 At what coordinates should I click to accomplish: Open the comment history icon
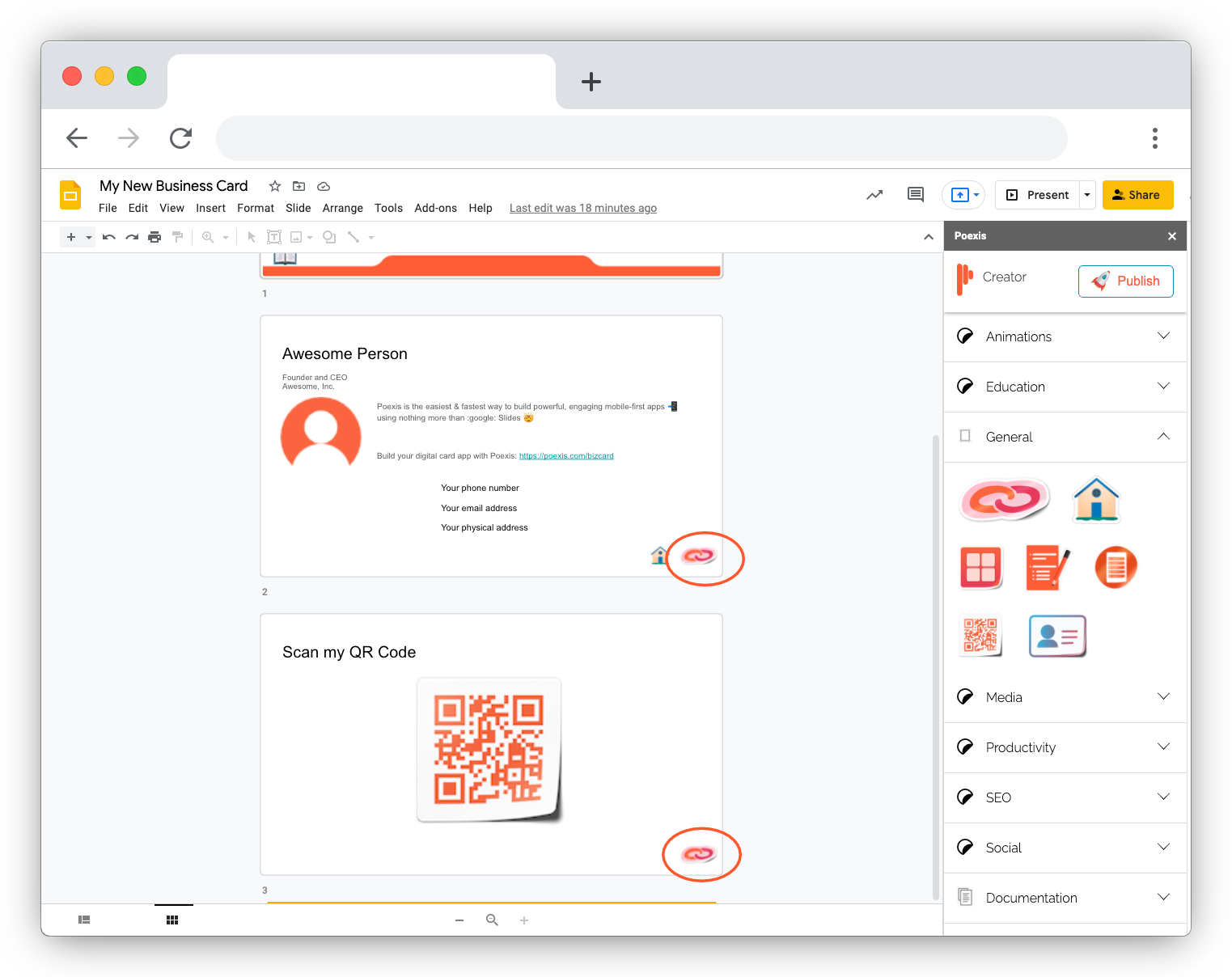[916, 195]
